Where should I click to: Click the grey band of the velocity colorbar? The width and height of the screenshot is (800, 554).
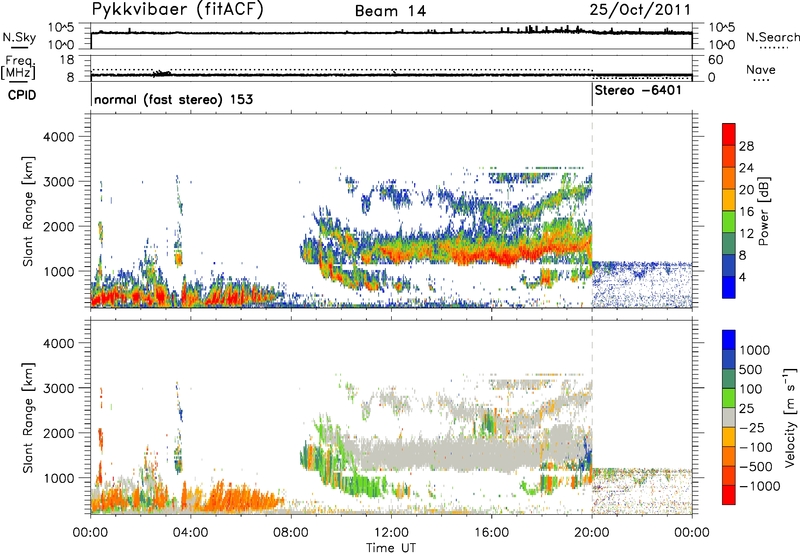coord(729,417)
